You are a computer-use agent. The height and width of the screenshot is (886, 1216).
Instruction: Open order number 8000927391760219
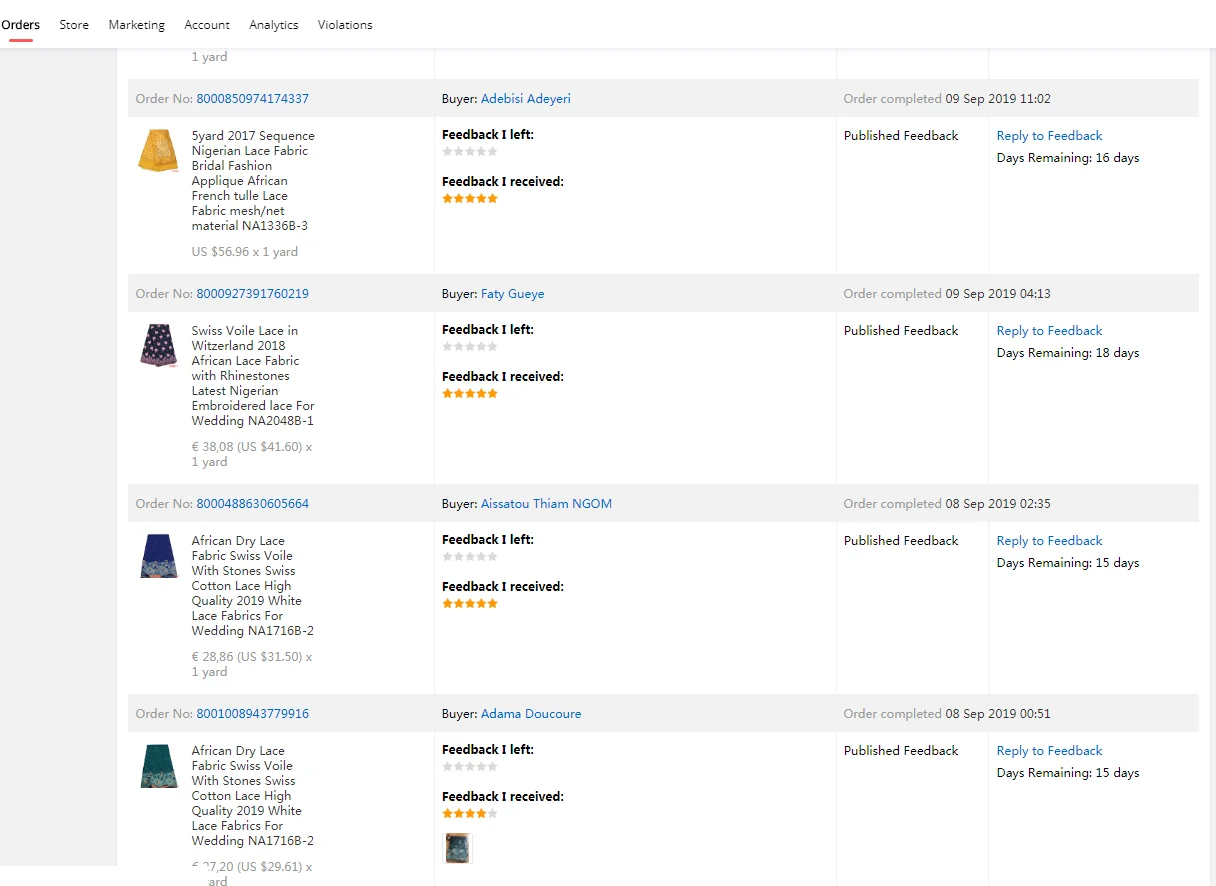pos(252,294)
